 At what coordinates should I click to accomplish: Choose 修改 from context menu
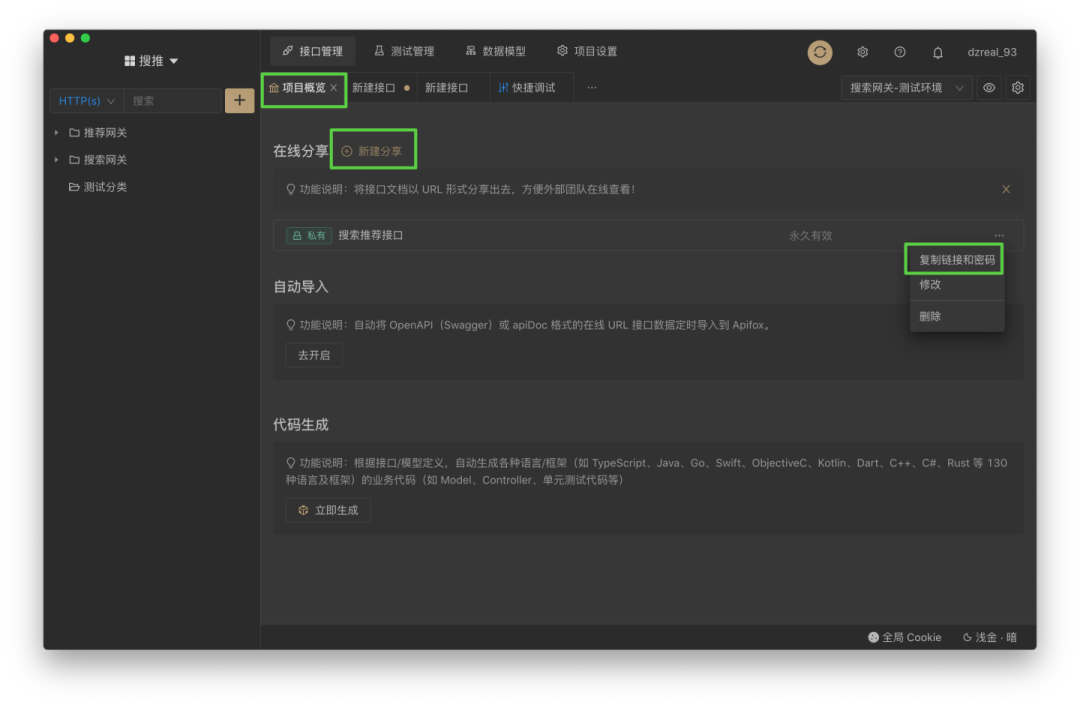[957, 285]
